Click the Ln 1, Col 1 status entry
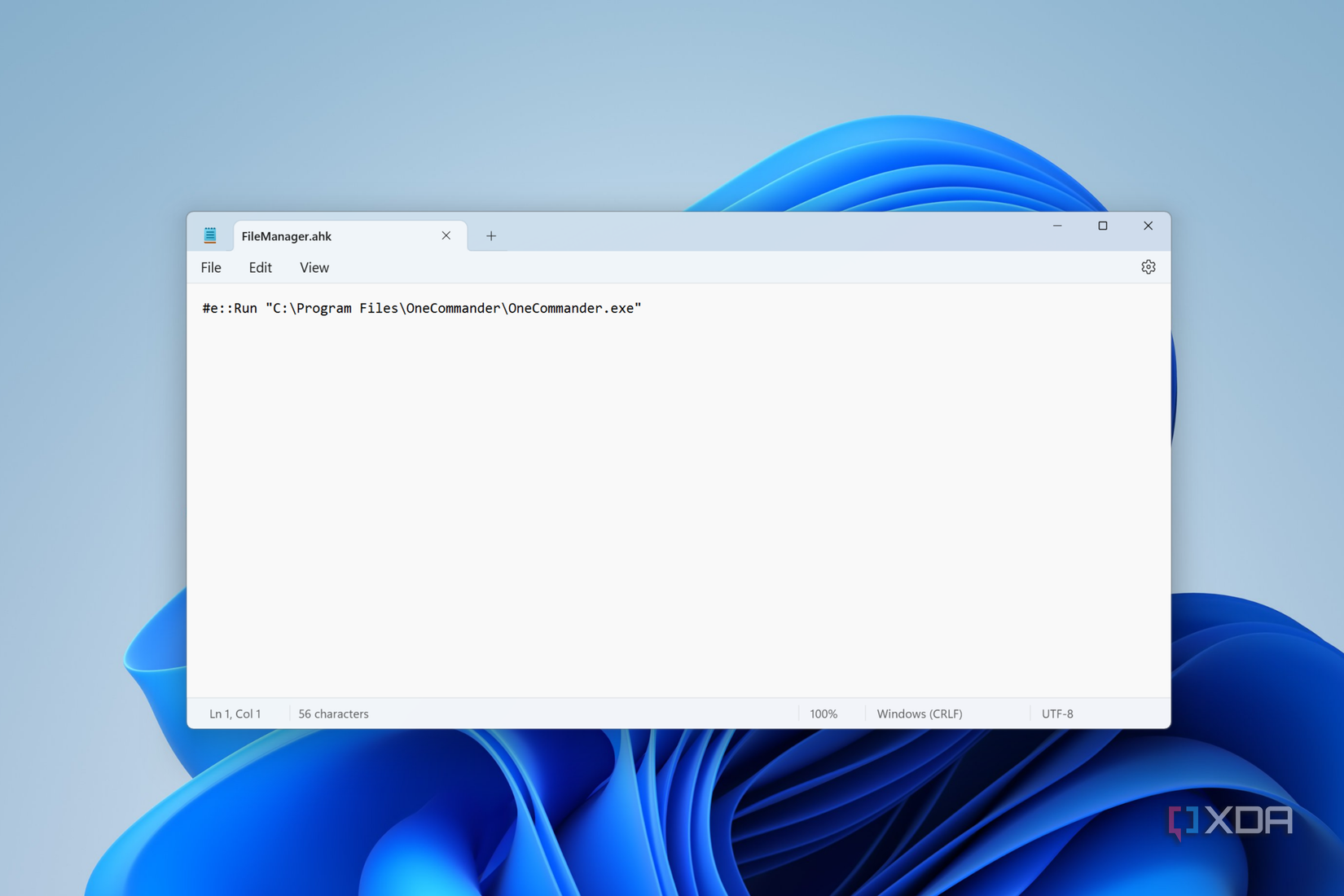This screenshot has height=896, width=1344. pyautogui.click(x=235, y=714)
